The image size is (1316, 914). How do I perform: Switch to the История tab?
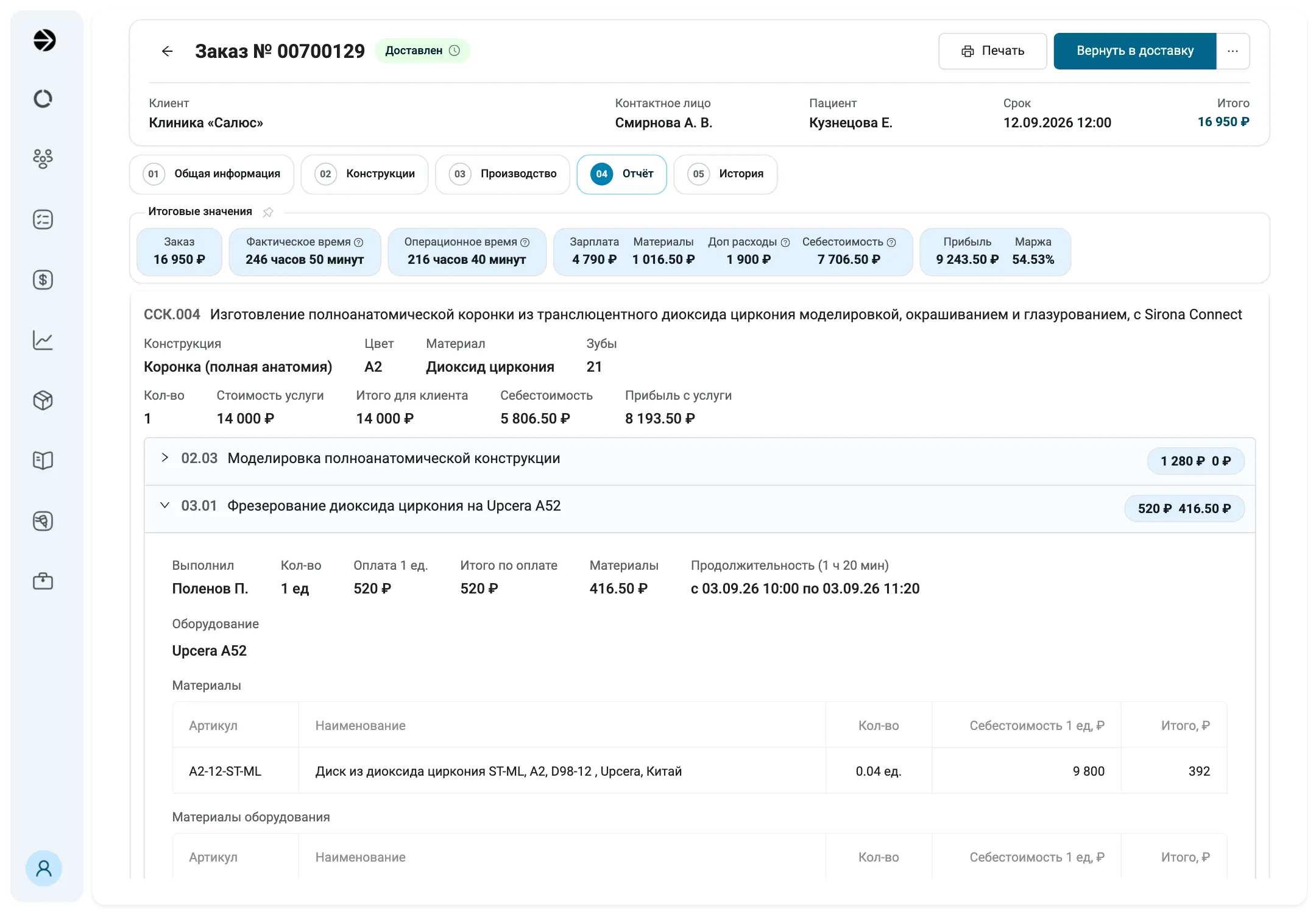click(725, 174)
